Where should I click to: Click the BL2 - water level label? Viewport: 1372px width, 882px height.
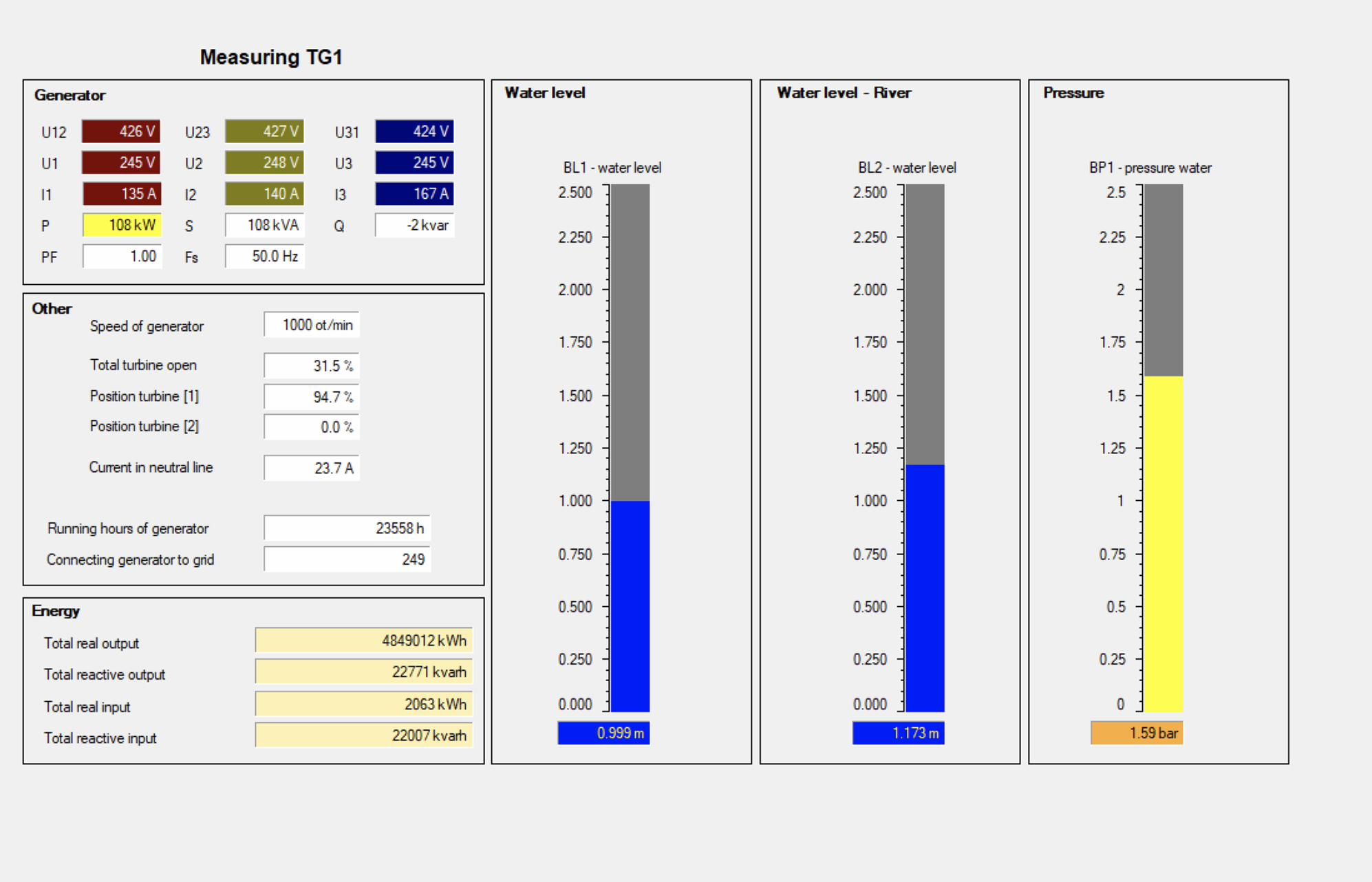(x=907, y=168)
